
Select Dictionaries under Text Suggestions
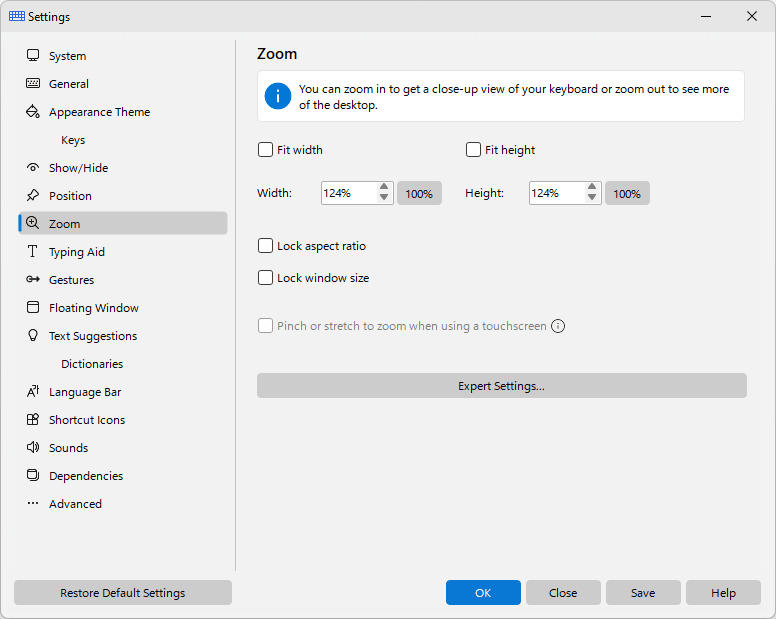pos(123,364)
